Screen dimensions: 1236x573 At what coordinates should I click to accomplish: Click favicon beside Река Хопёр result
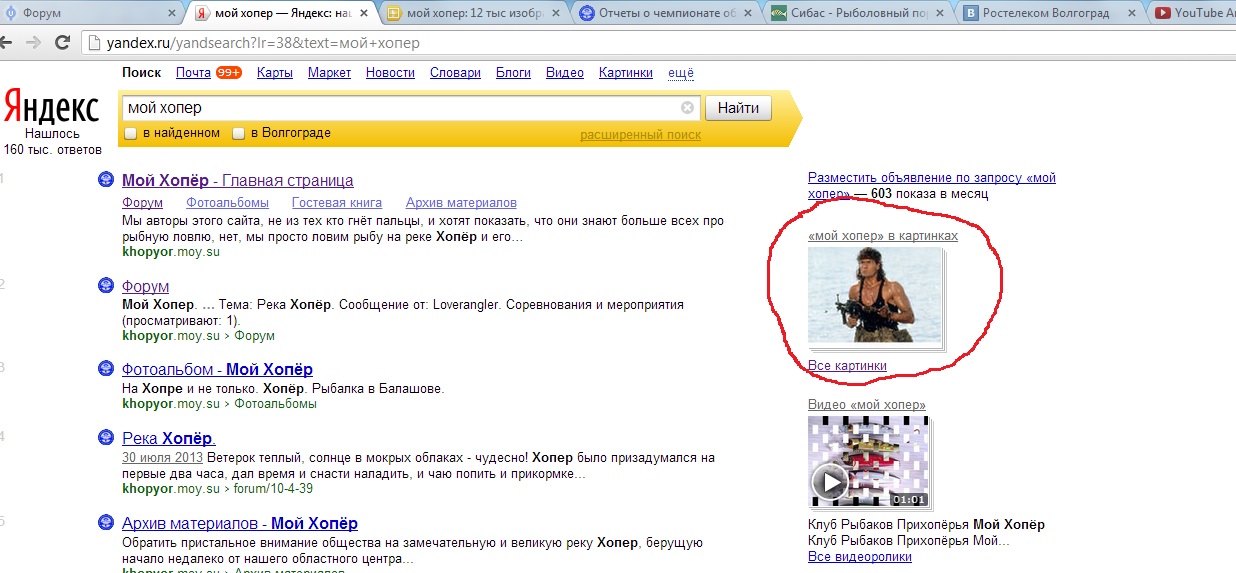pos(106,438)
